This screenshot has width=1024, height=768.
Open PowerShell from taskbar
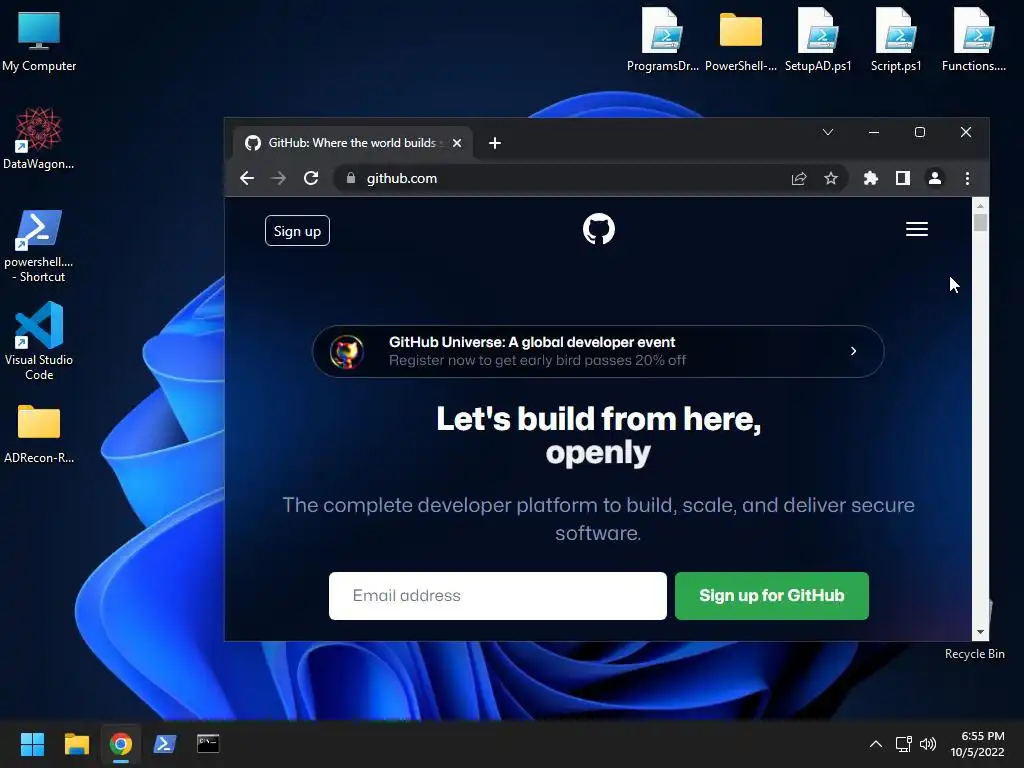[165, 744]
